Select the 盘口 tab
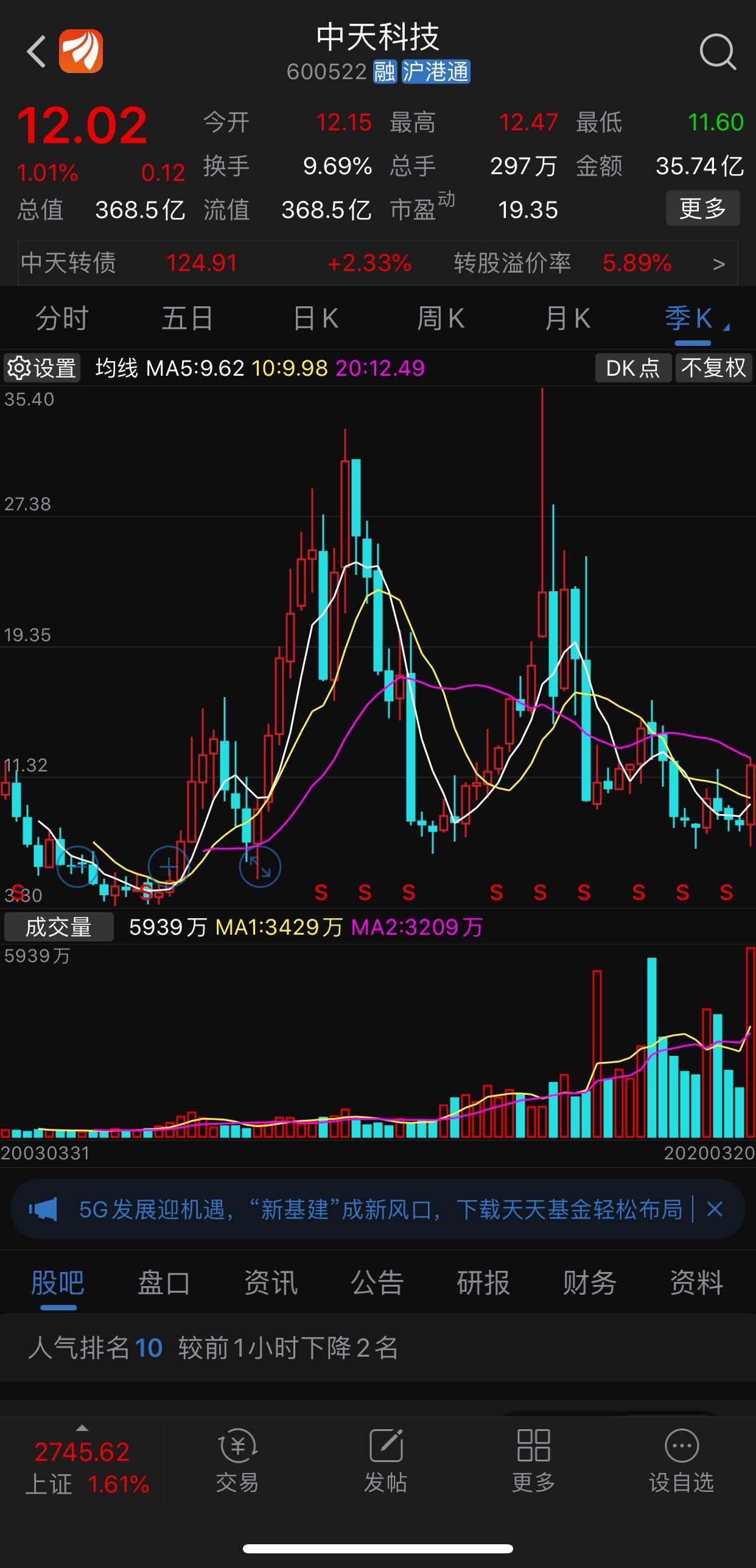This screenshot has width=756, height=1568. pyautogui.click(x=164, y=1284)
